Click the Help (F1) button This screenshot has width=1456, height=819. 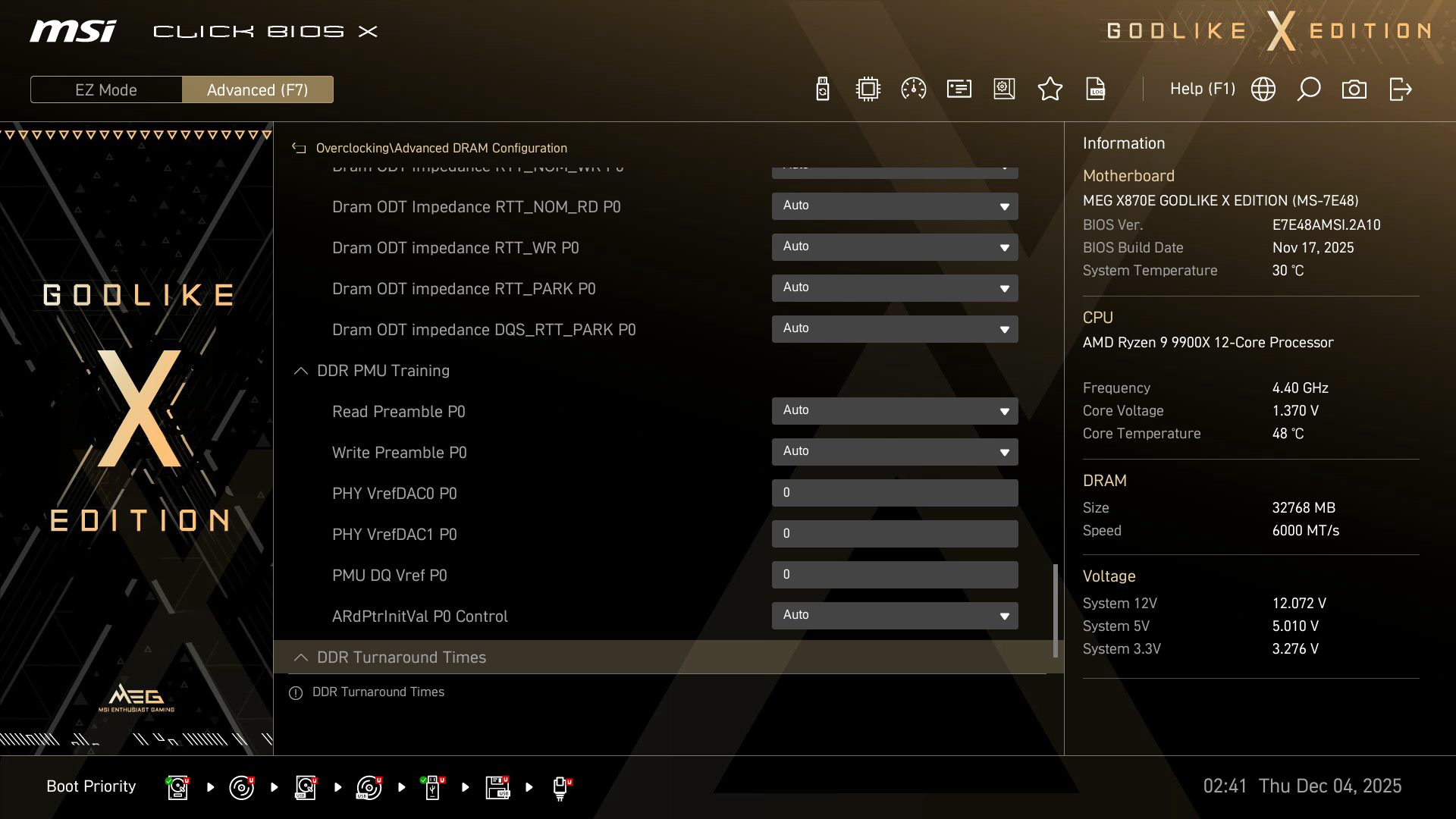click(1203, 89)
